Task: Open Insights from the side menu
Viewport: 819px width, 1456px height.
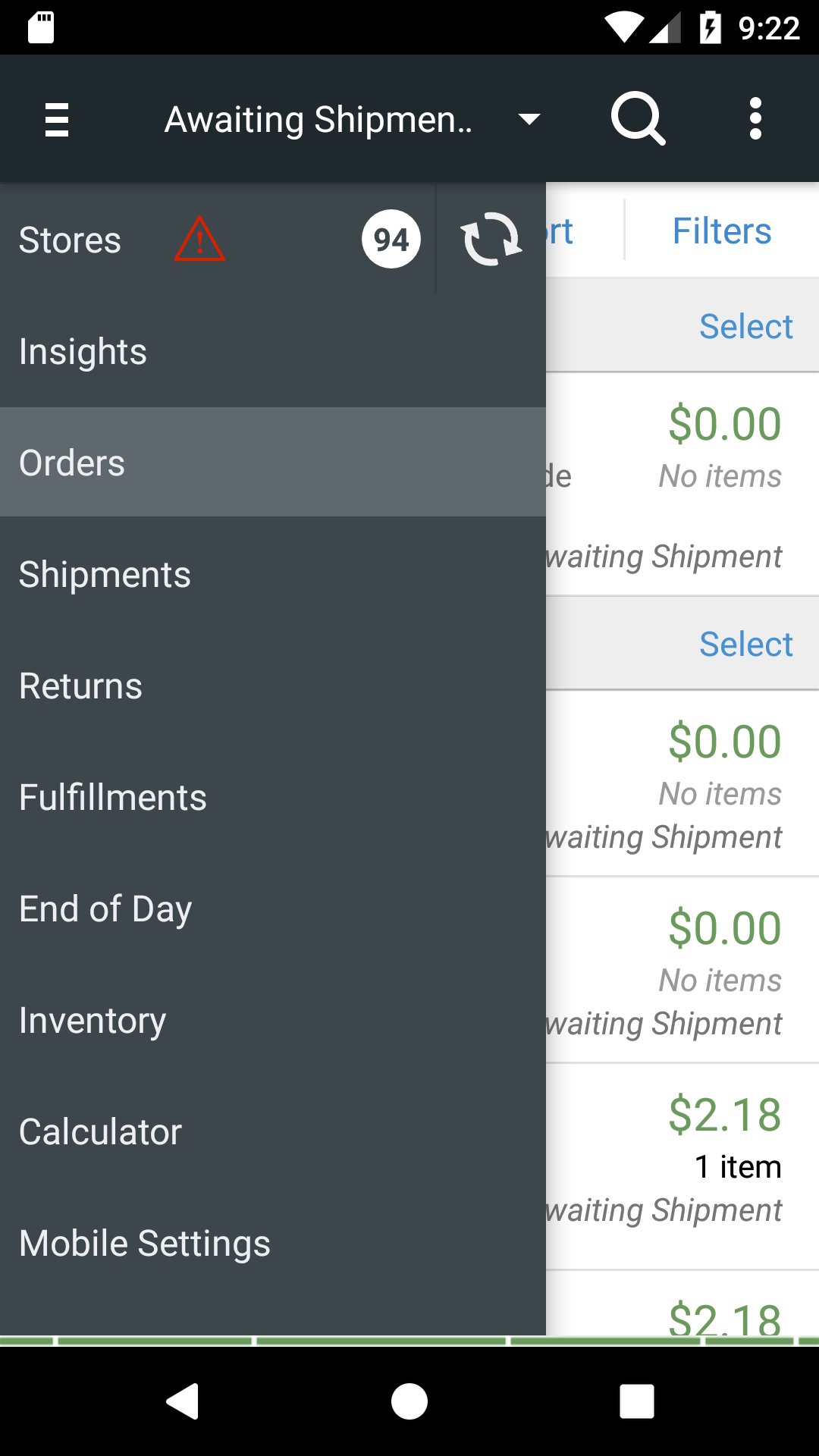Action: (83, 352)
